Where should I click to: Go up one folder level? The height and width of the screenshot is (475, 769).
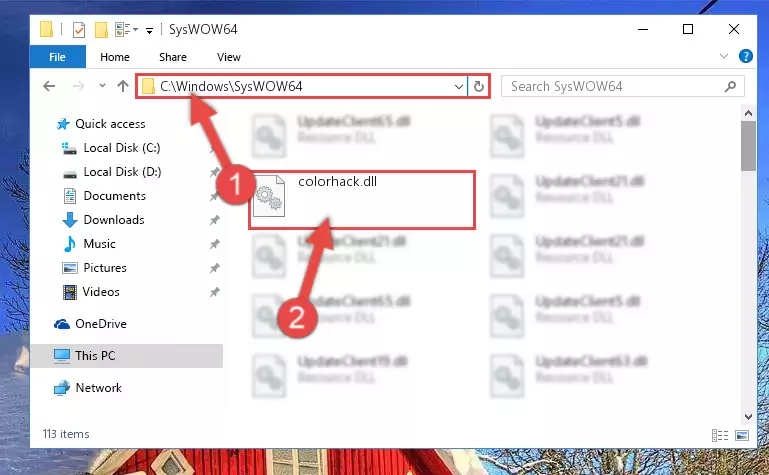[x=123, y=86]
